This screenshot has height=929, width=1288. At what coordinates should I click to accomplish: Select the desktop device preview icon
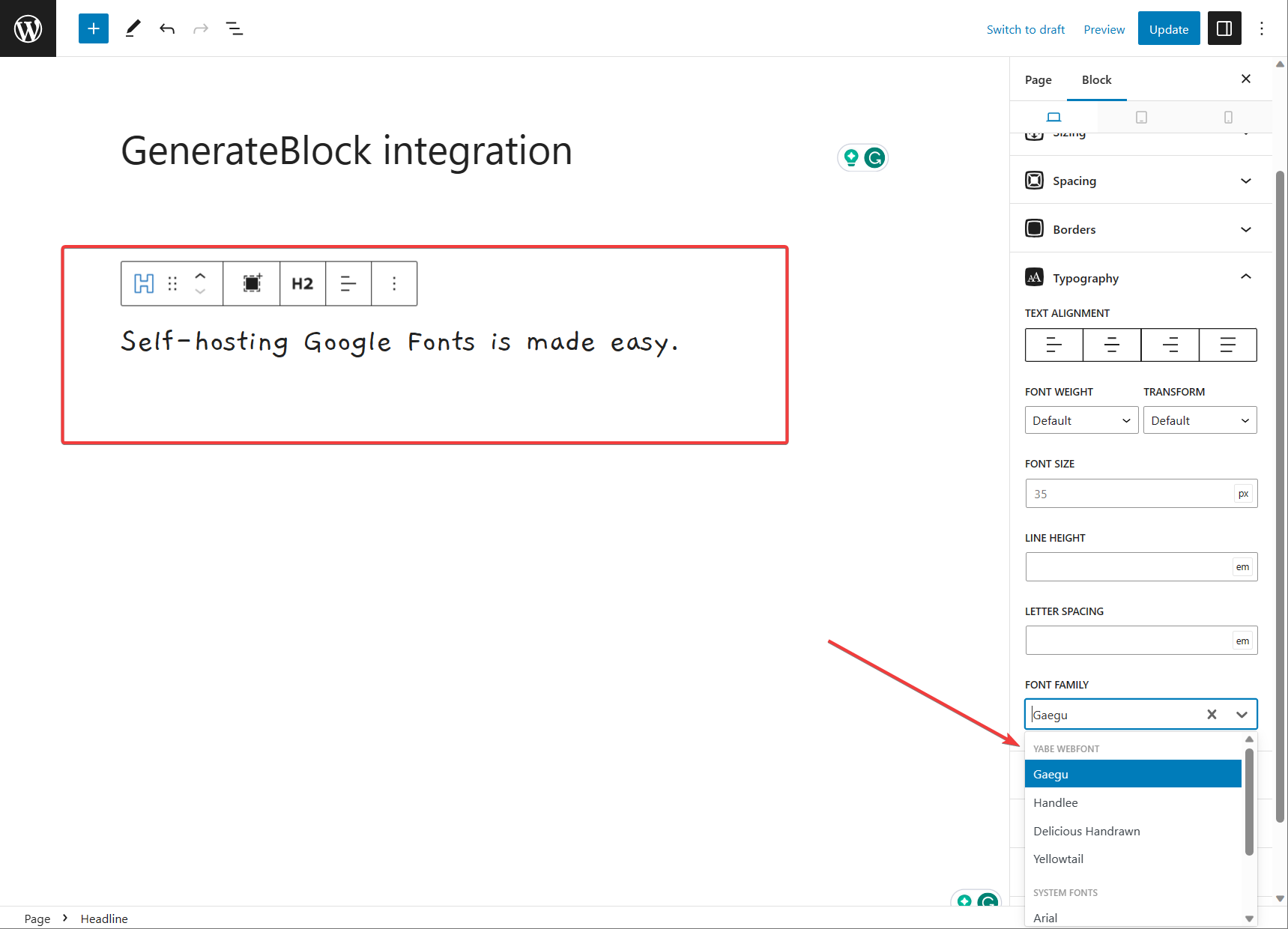1053,117
